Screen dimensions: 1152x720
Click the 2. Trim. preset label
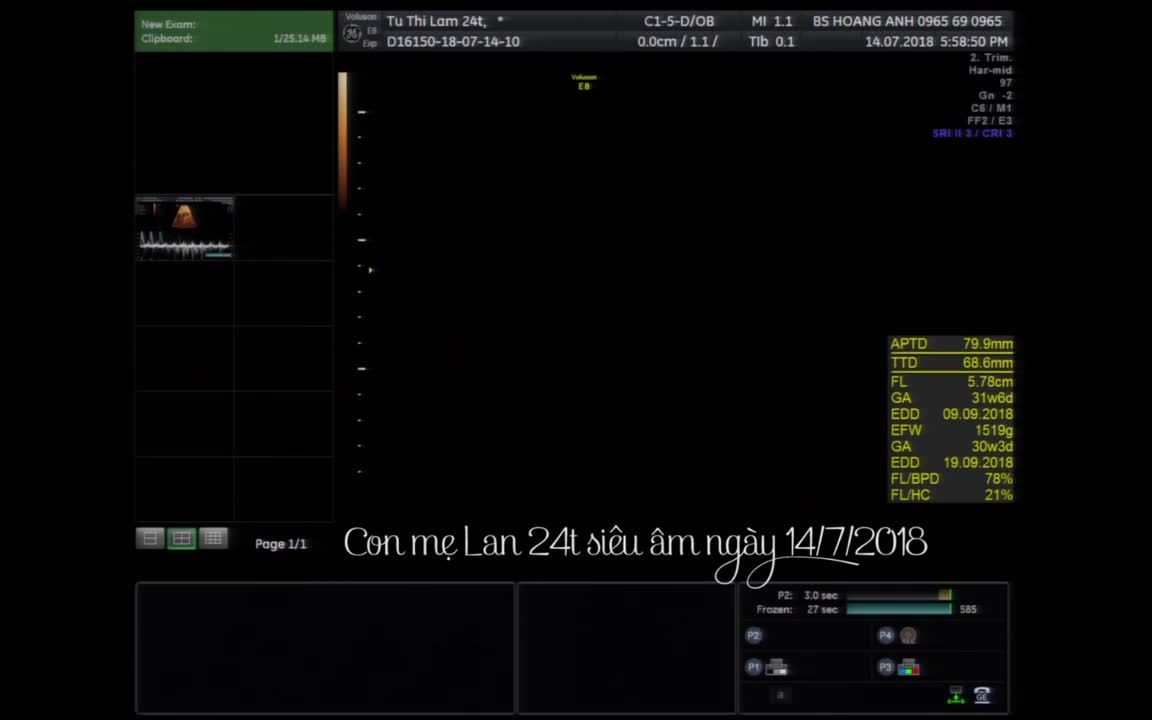tap(990, 57)
